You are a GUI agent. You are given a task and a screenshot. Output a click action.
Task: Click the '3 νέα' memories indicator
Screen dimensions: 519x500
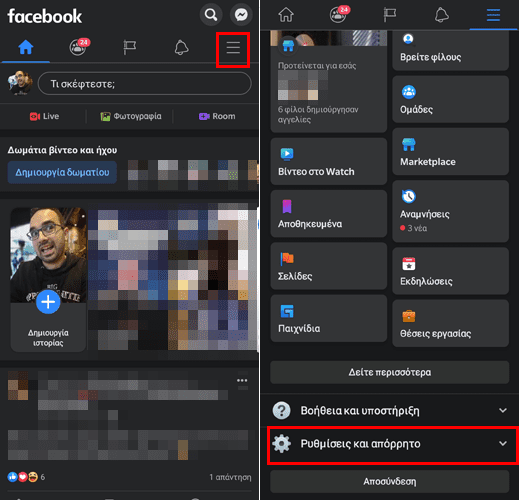414,228
